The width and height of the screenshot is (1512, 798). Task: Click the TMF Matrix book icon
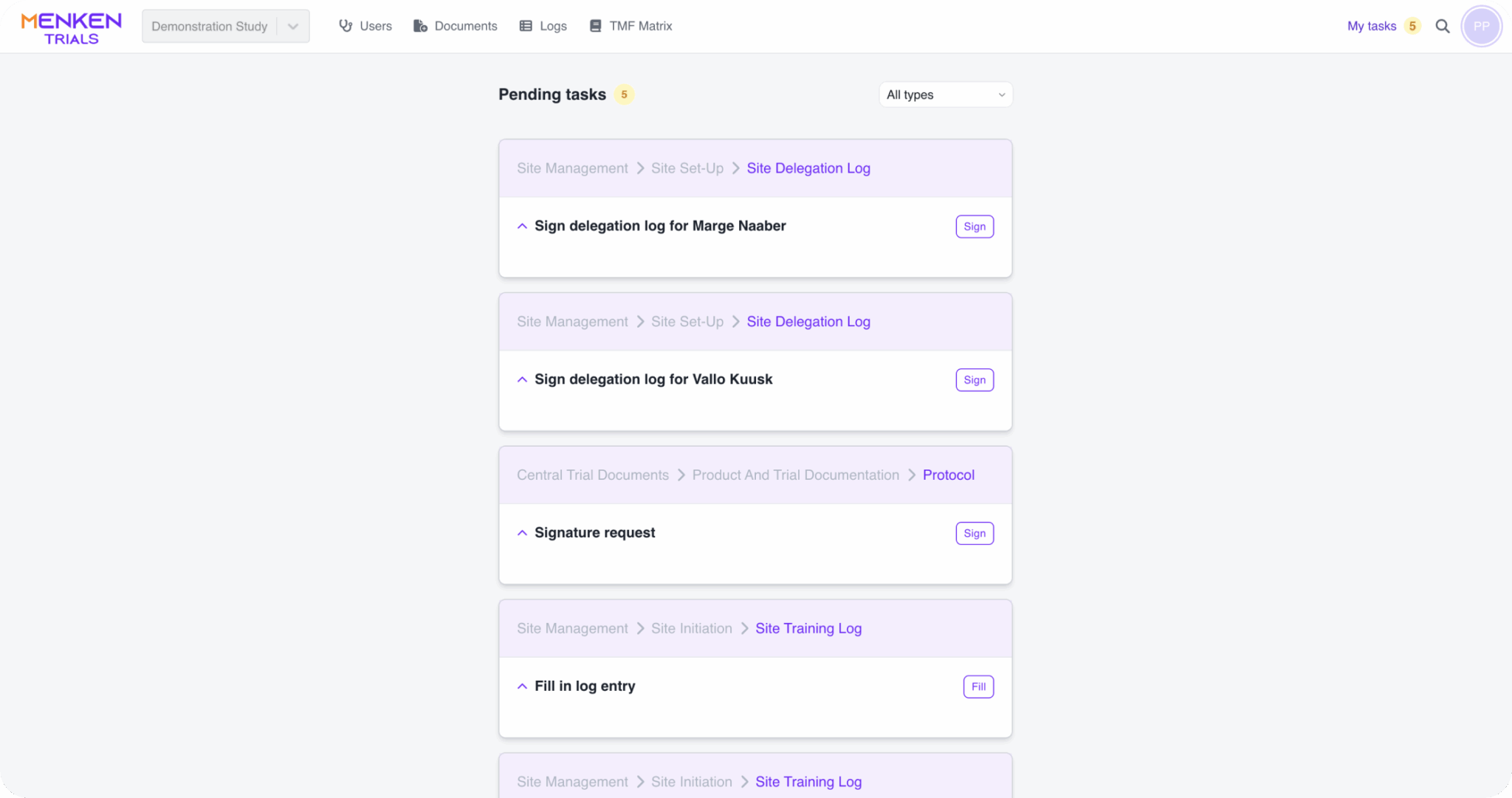pyautogui.click(x=595, y=26)
